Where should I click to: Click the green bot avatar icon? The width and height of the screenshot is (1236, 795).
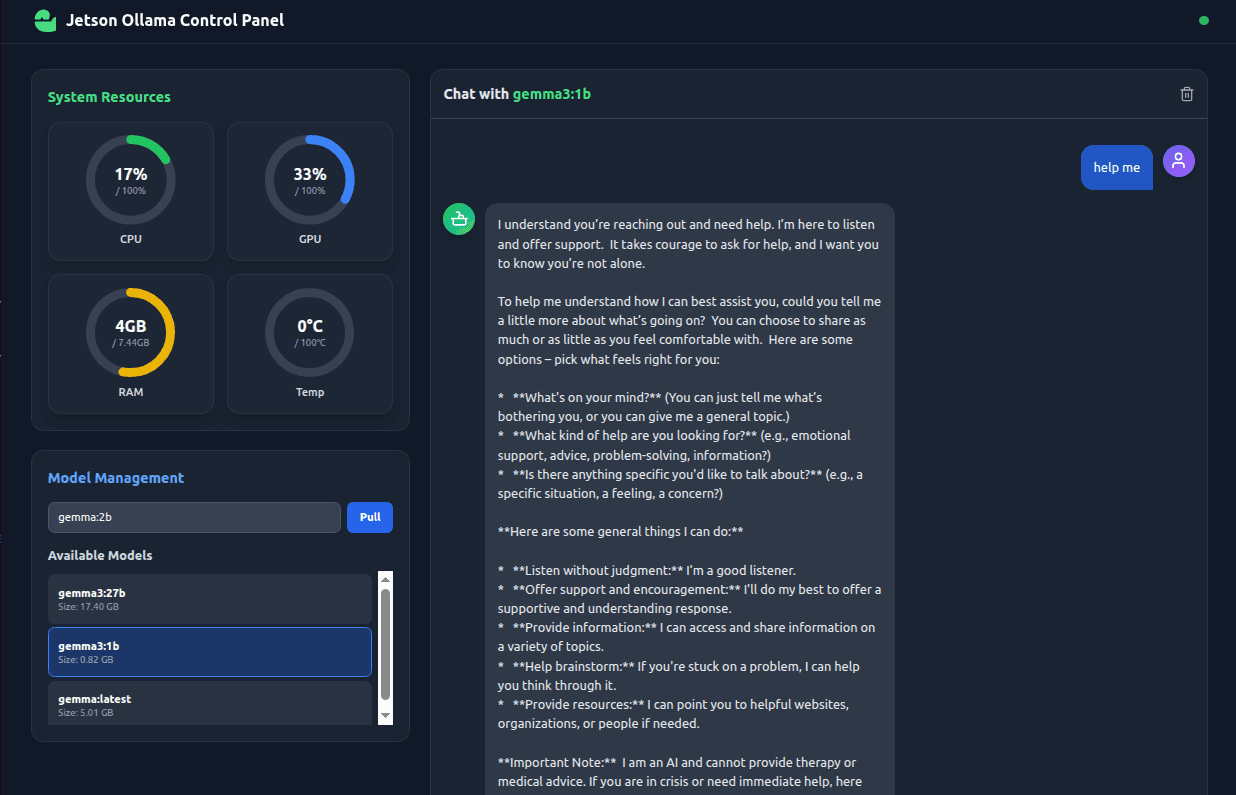tap(459, 219)
